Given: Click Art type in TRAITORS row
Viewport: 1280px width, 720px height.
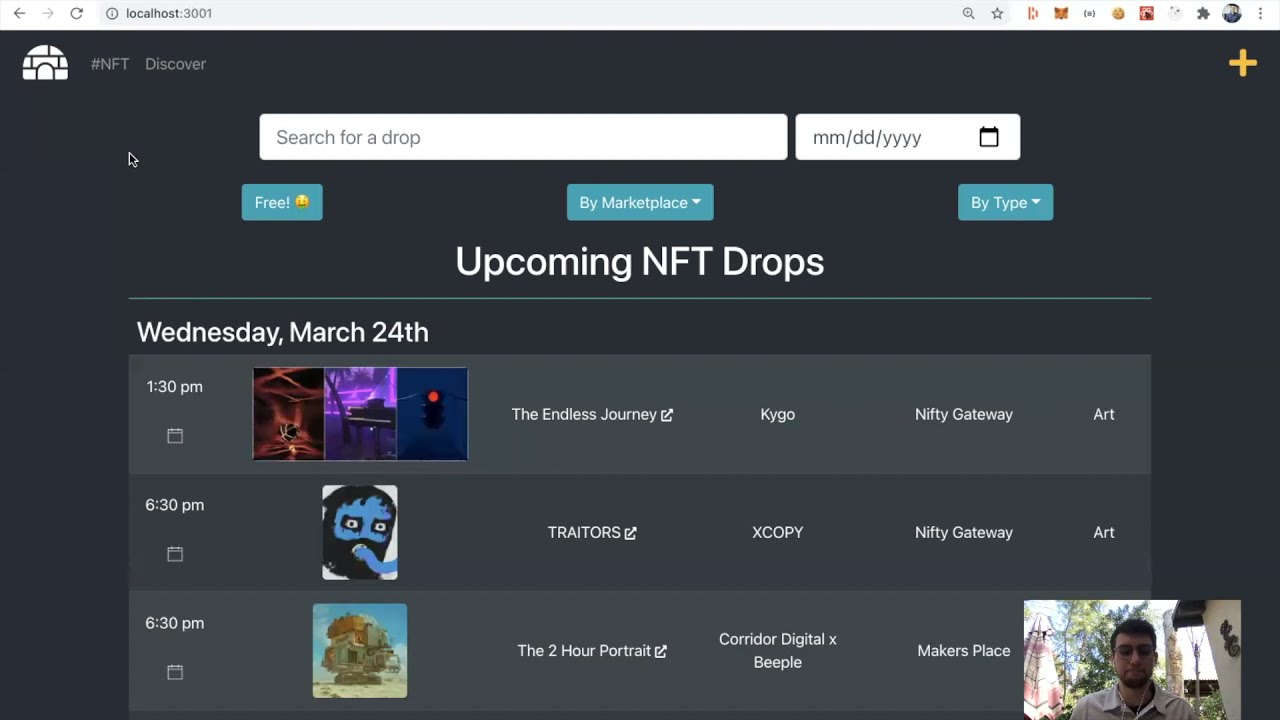Looking at the screenshot, I should 1104,532.
